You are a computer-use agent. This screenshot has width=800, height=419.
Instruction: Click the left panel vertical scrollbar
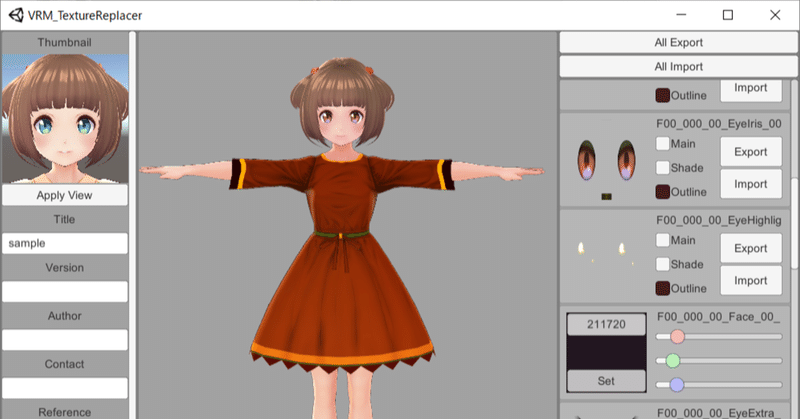coord(132,225)
